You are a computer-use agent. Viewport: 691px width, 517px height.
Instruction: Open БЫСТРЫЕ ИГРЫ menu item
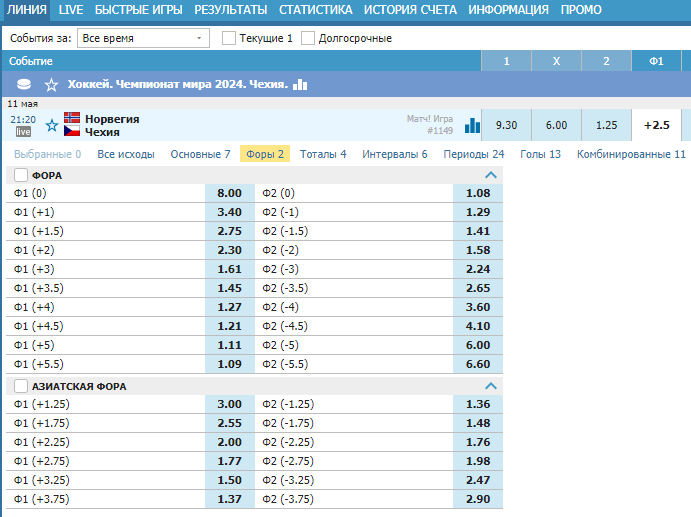coord(138,10)
